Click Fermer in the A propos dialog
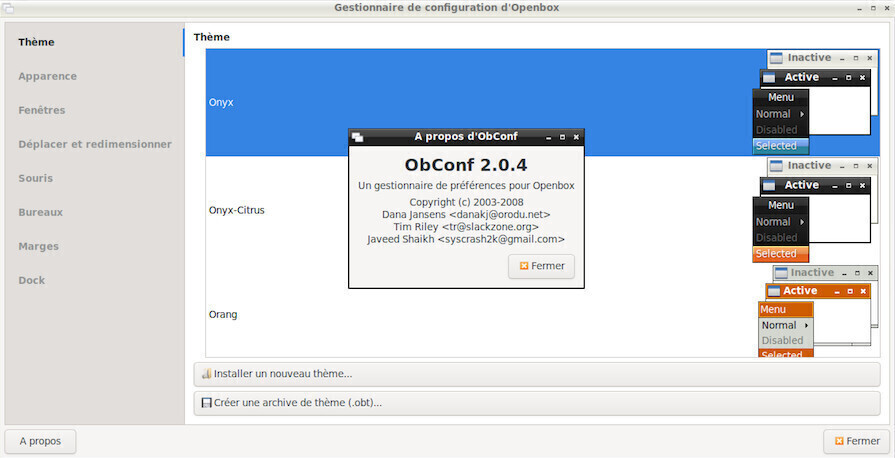Image resolution: width=895 pixels, height=458 pixels. 541,266
